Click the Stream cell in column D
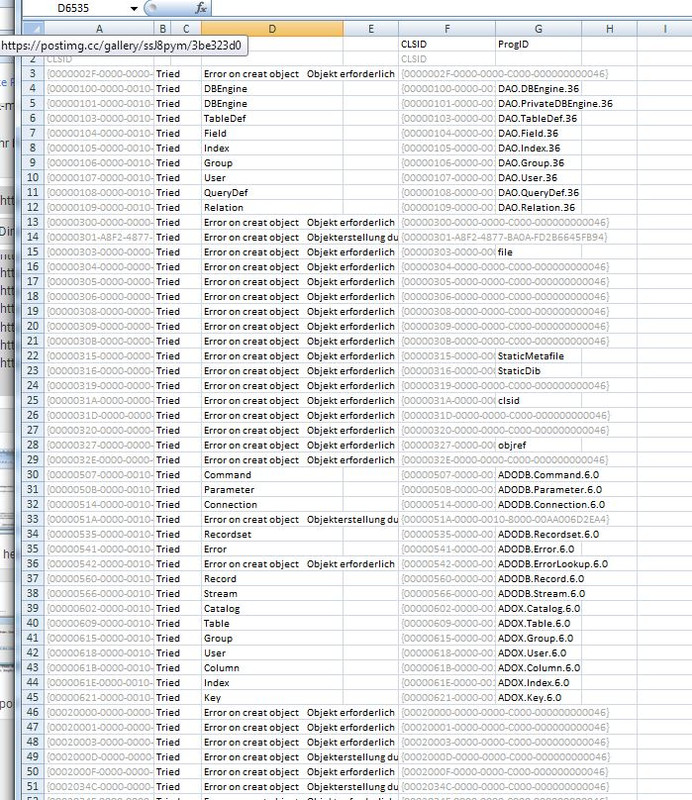Image resolution: width=692 pixels, height=800 pixels. click(x=272, y=593)
